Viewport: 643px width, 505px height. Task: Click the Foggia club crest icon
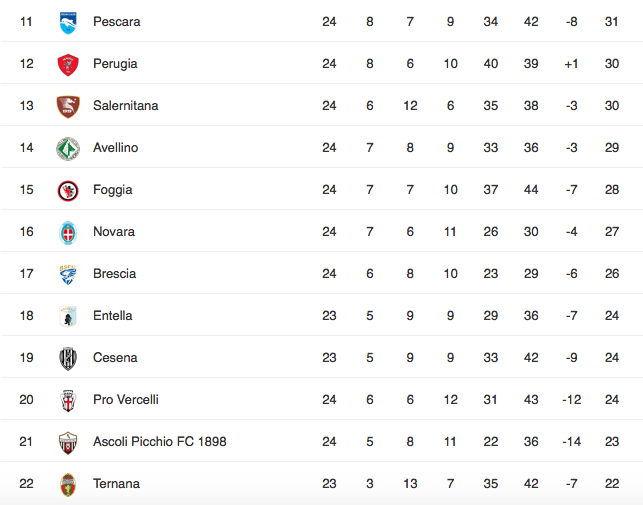point(68,190)
